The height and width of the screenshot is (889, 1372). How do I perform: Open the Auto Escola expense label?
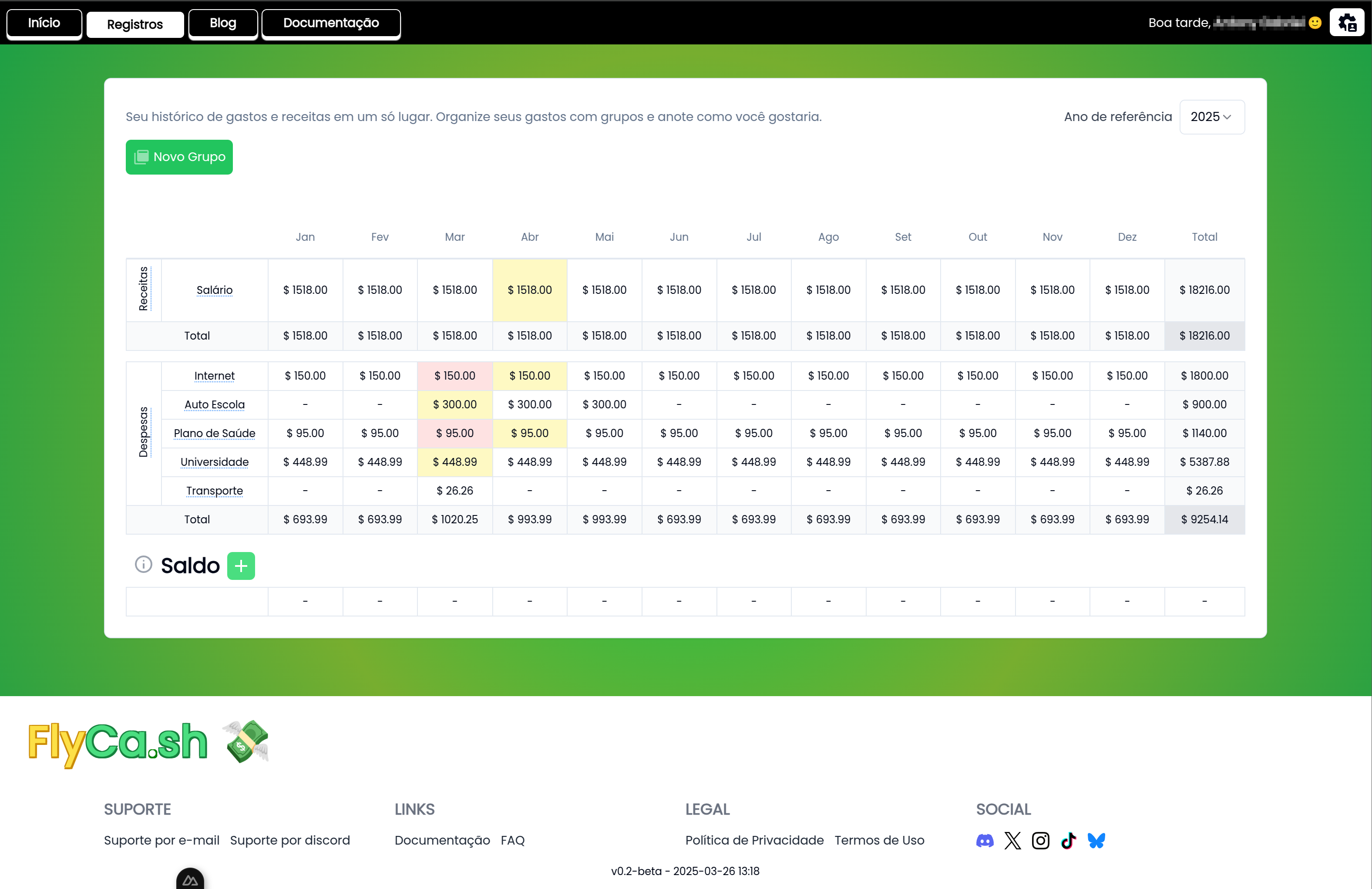pyautogui.click(x=215, y=405)
